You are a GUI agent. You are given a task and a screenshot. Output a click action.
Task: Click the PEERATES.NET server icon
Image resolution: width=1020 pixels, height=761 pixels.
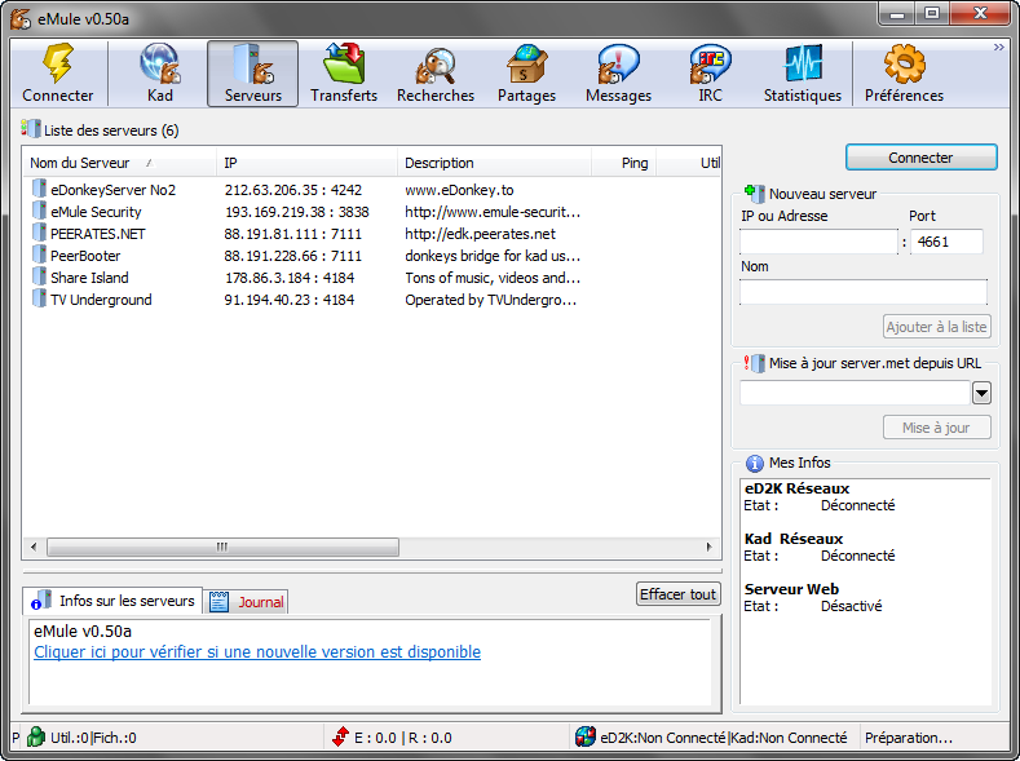[x=39, y=234]
